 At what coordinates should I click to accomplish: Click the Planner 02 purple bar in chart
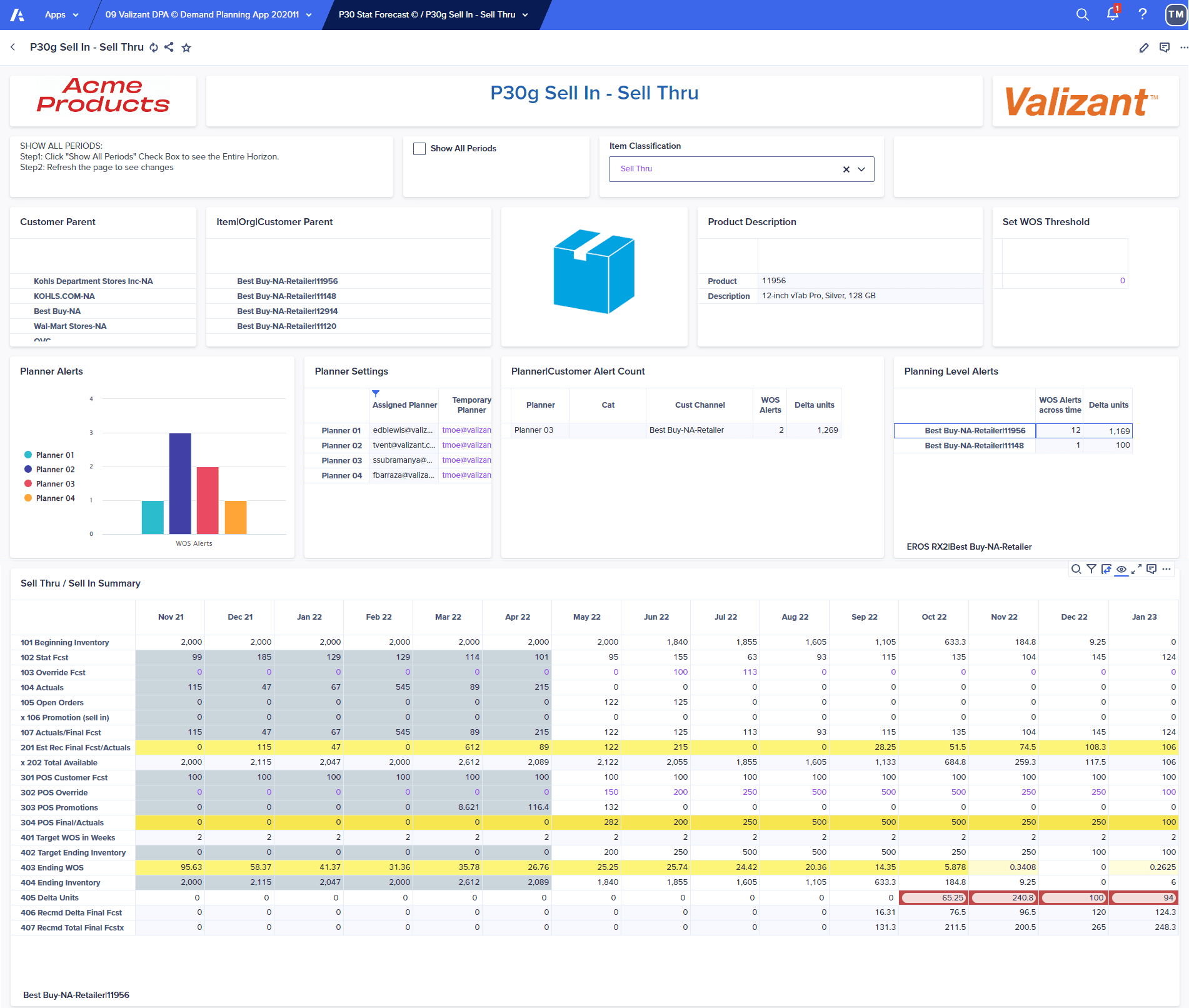[x=180, y=483]
